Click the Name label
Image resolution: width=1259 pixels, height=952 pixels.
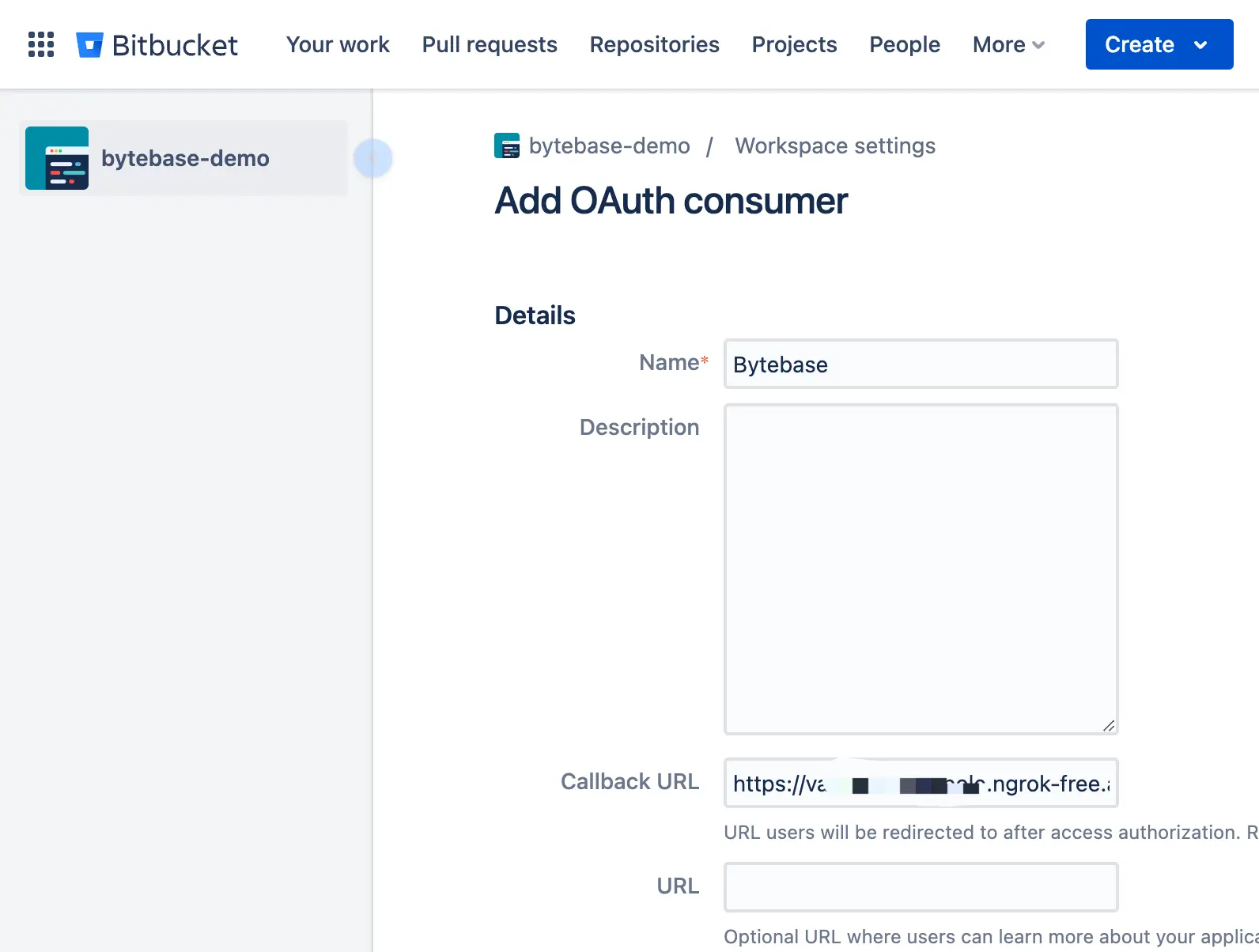(673, 362)
